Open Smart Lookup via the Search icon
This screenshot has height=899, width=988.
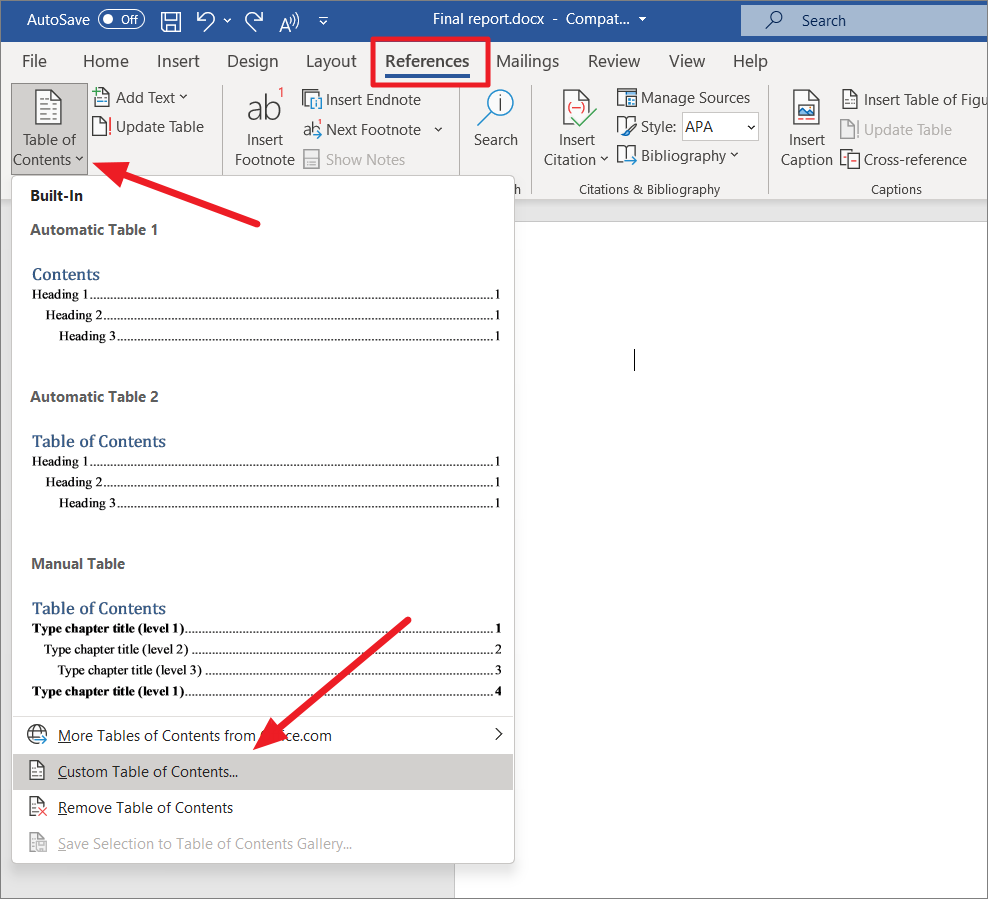pos(495,118)
